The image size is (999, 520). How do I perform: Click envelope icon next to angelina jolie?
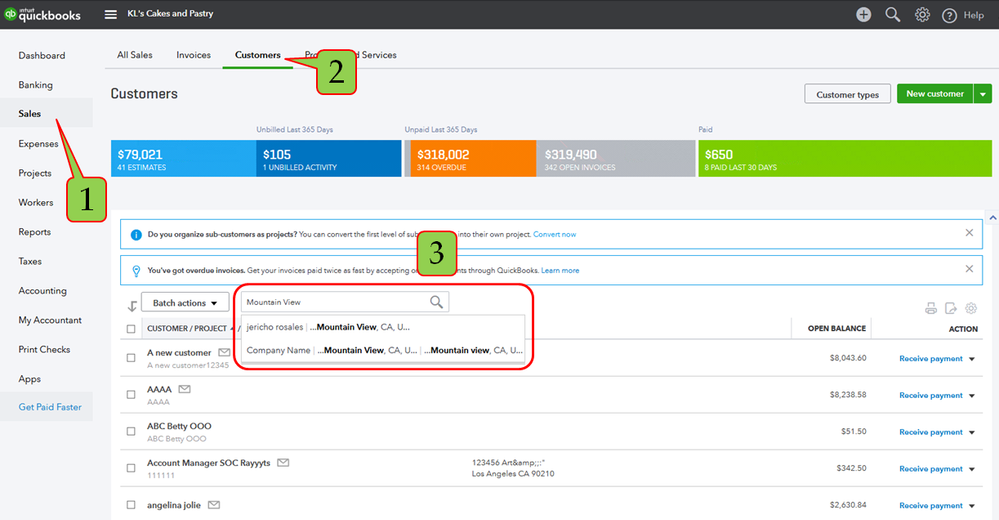pos(214,505)
